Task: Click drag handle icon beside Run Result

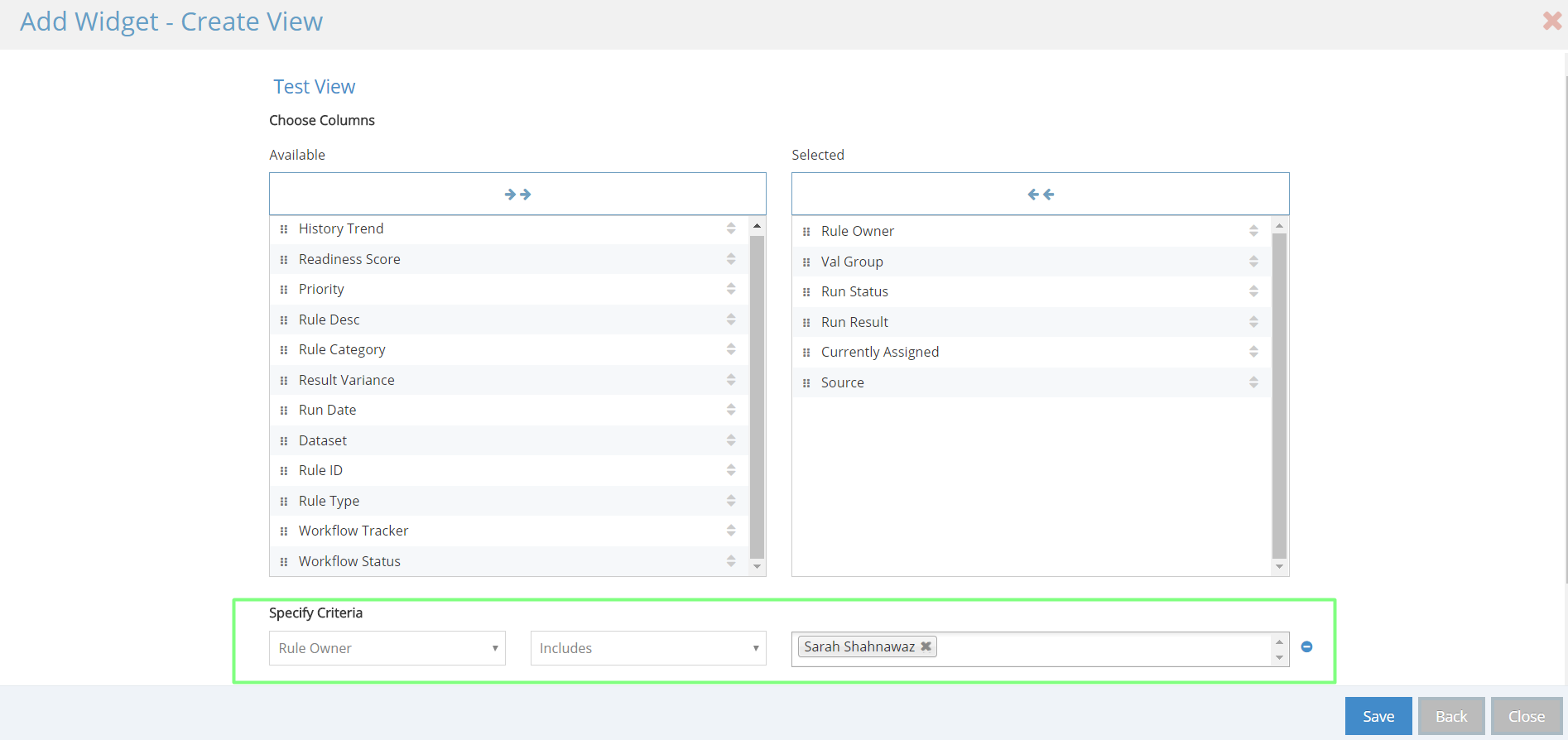Action: [x=806, y=323]
